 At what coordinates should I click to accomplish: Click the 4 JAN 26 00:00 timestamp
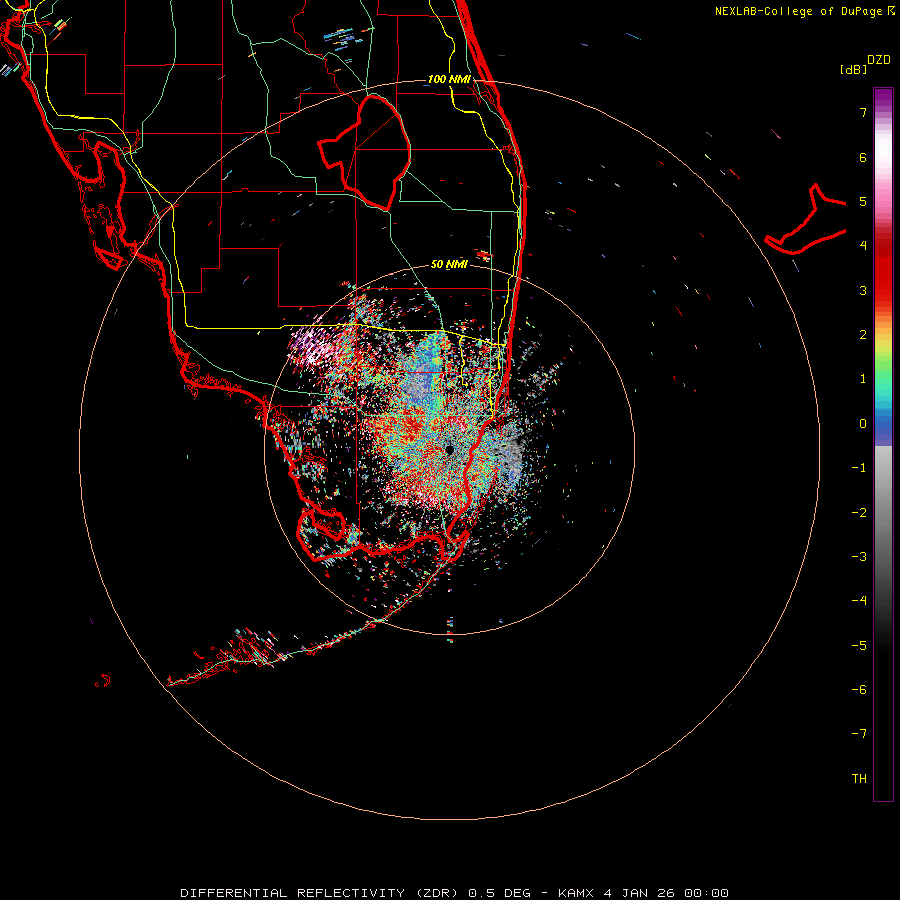click(x=666, y=893)
